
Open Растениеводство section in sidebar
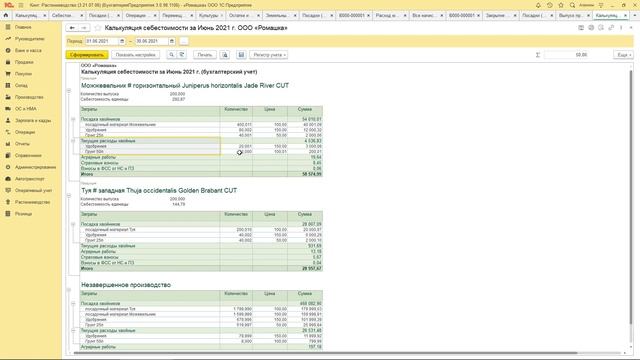pos(32,202)
